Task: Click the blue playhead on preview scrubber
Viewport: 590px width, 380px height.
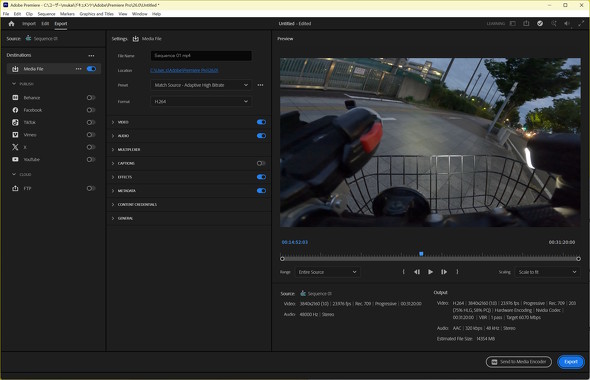Action: point(421,254)
